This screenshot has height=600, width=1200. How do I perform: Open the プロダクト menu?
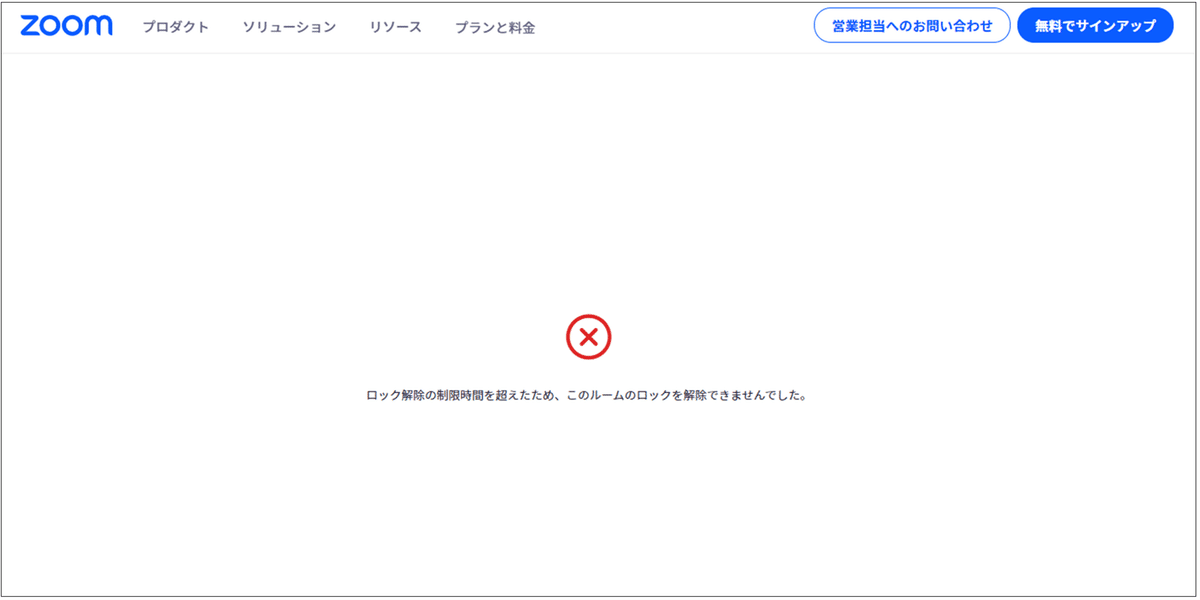pos(176,27)
